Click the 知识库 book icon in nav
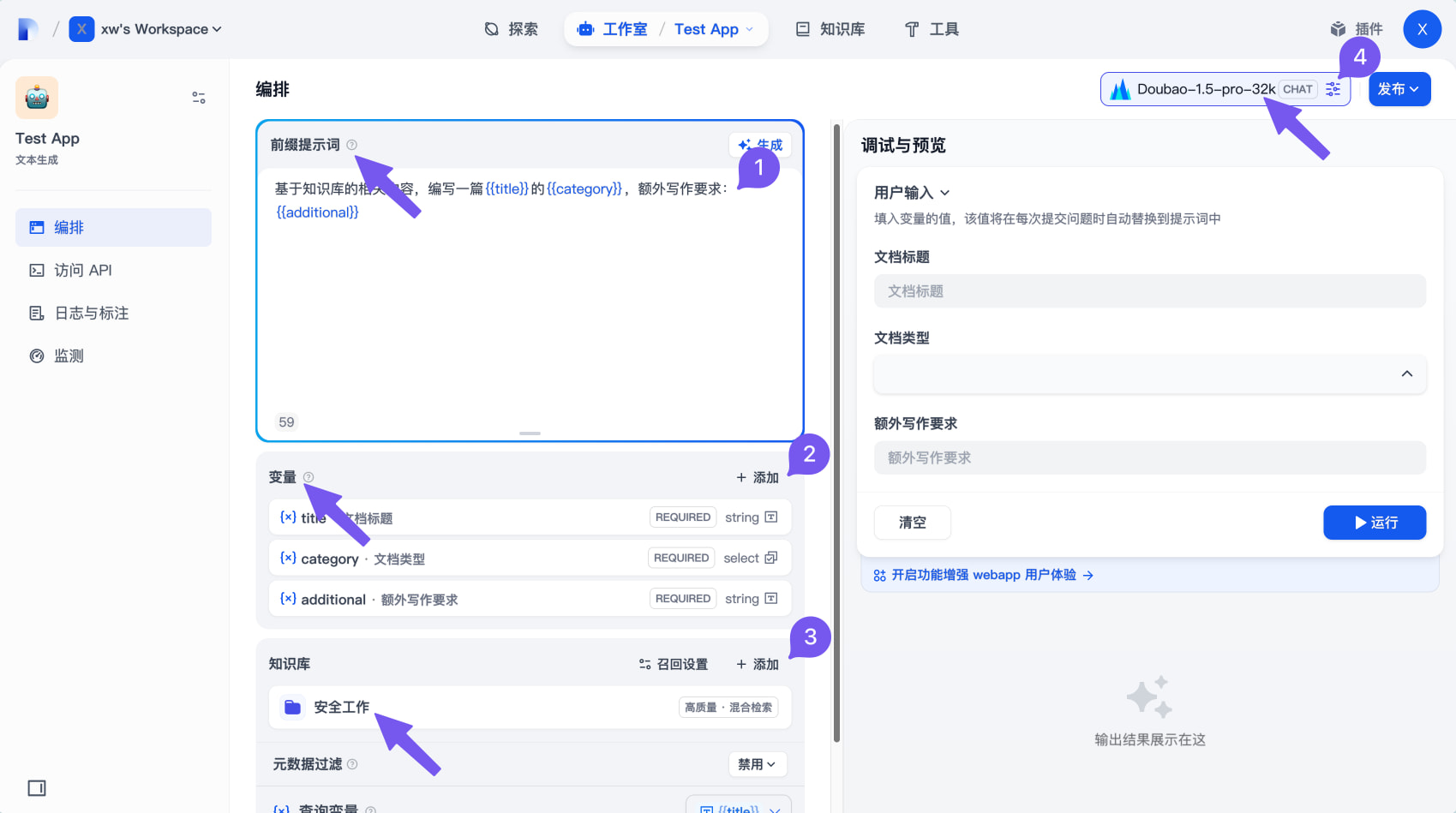The image size is (1456, 813). (803, 29)
